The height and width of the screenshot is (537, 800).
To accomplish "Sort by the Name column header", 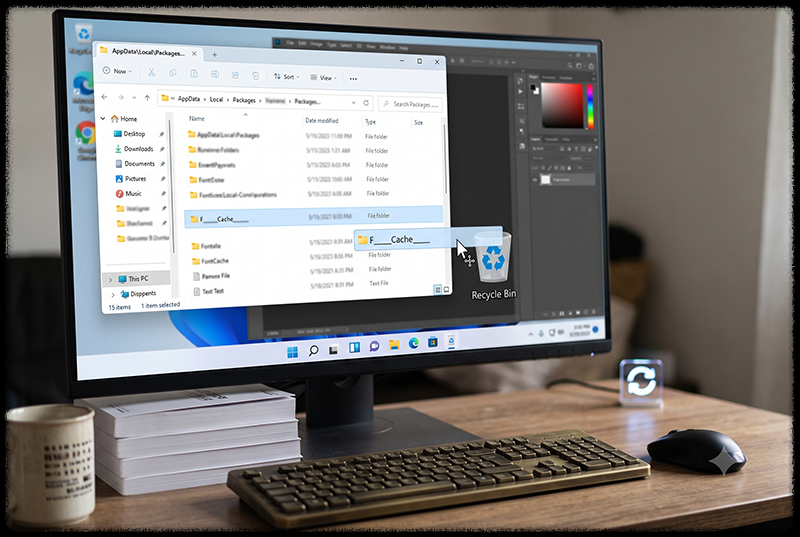I will [197, 118].
